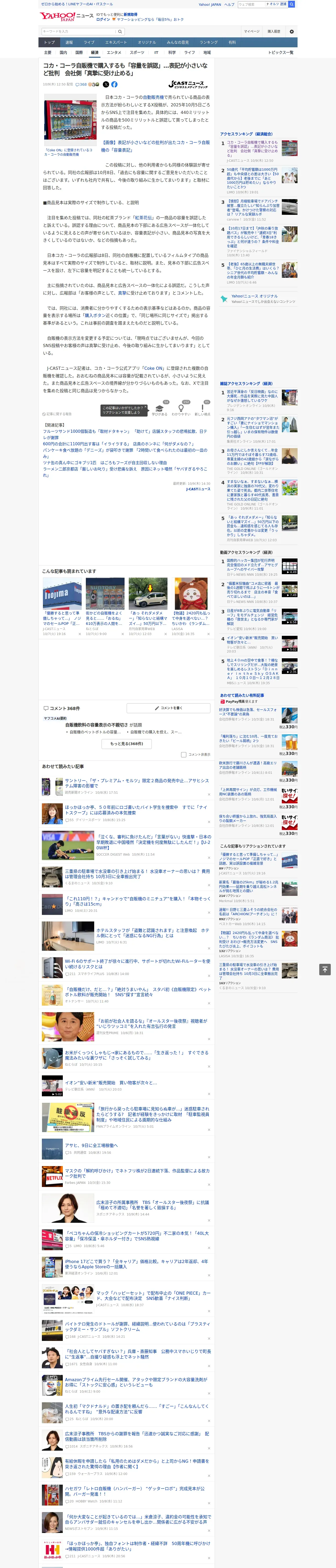Toggle コメント非表示 checkbox
Image resolution: width=336 pixels, height=1568 pixels.
pos(183,755)
